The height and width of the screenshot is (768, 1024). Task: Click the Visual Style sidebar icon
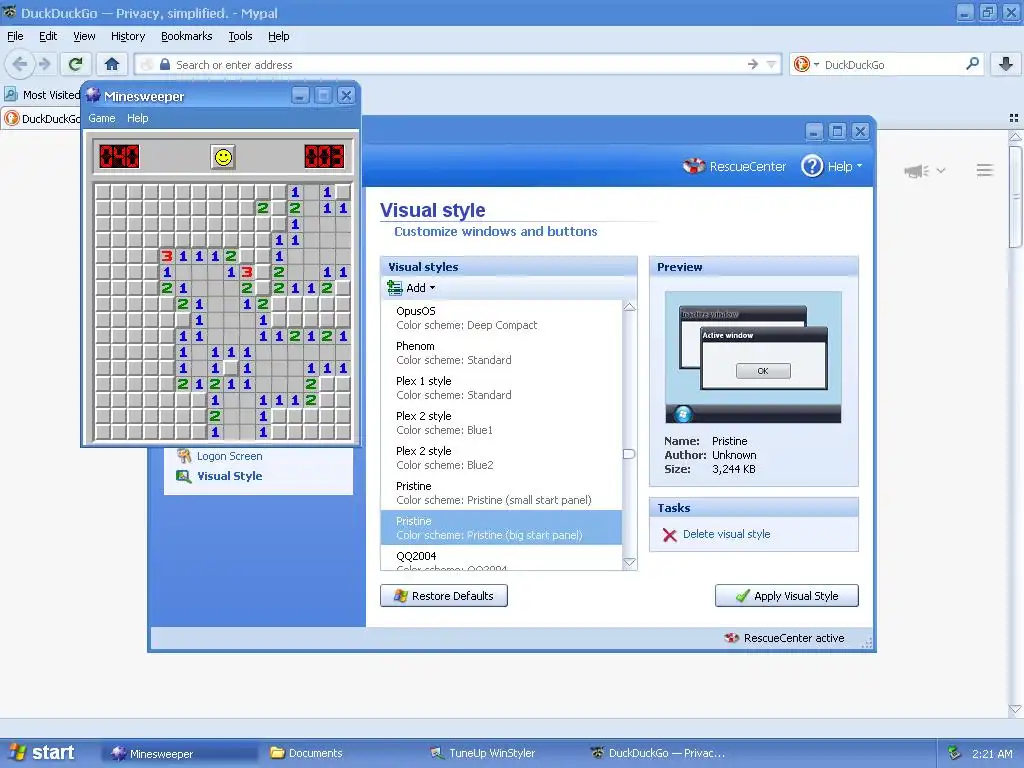pyautogui.click(x=184, y=476)
